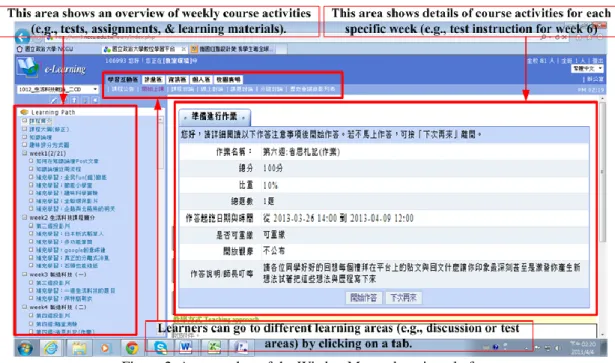Click the up-arrow icon above Learning Path
The image size is (615, 363).
tap(75, 100)
